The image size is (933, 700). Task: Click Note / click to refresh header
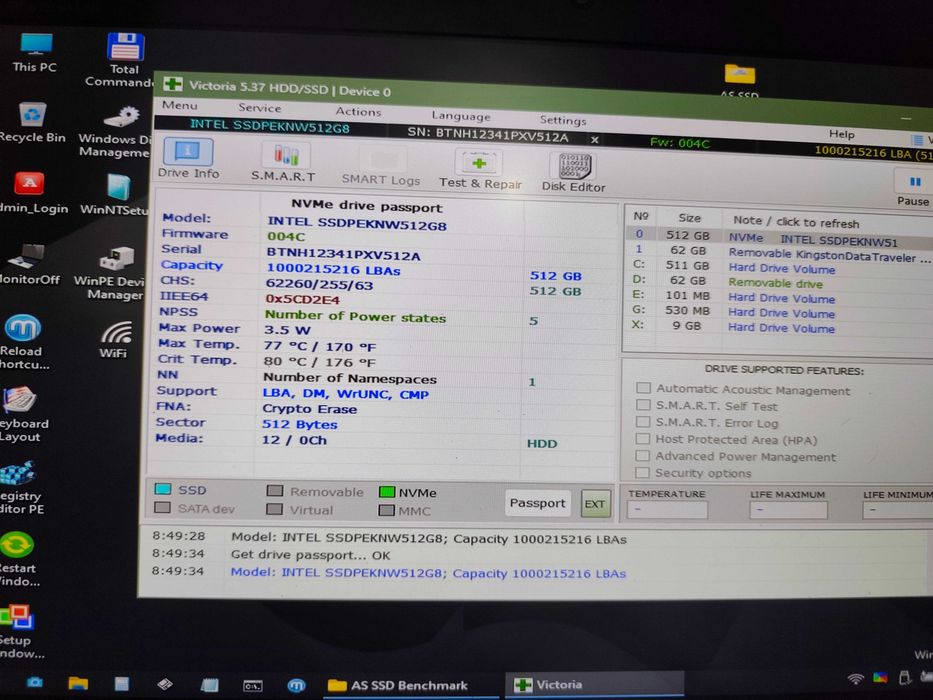pyautogui.click(x=796, y=222)
